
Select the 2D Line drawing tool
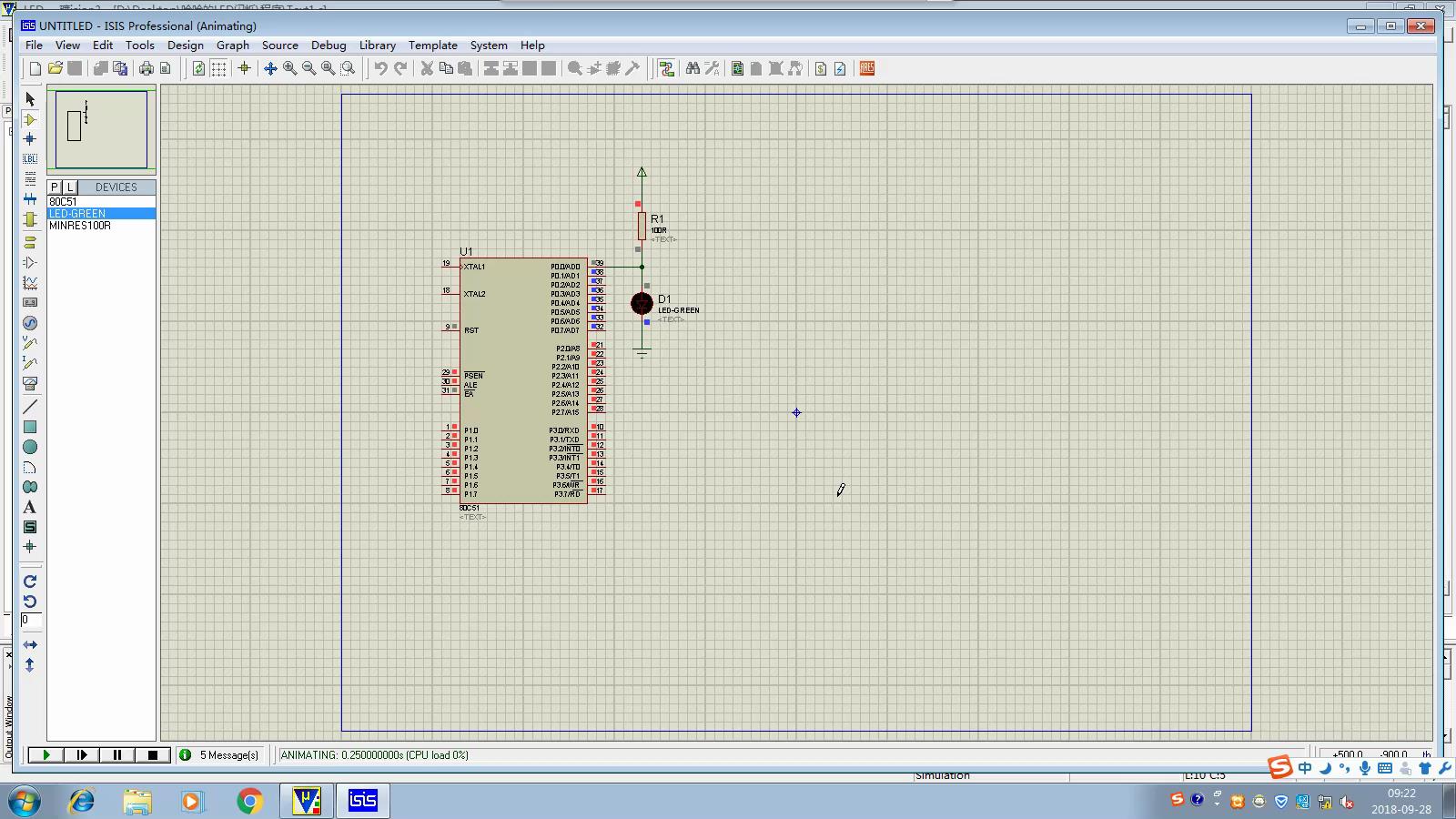point(30,407)
